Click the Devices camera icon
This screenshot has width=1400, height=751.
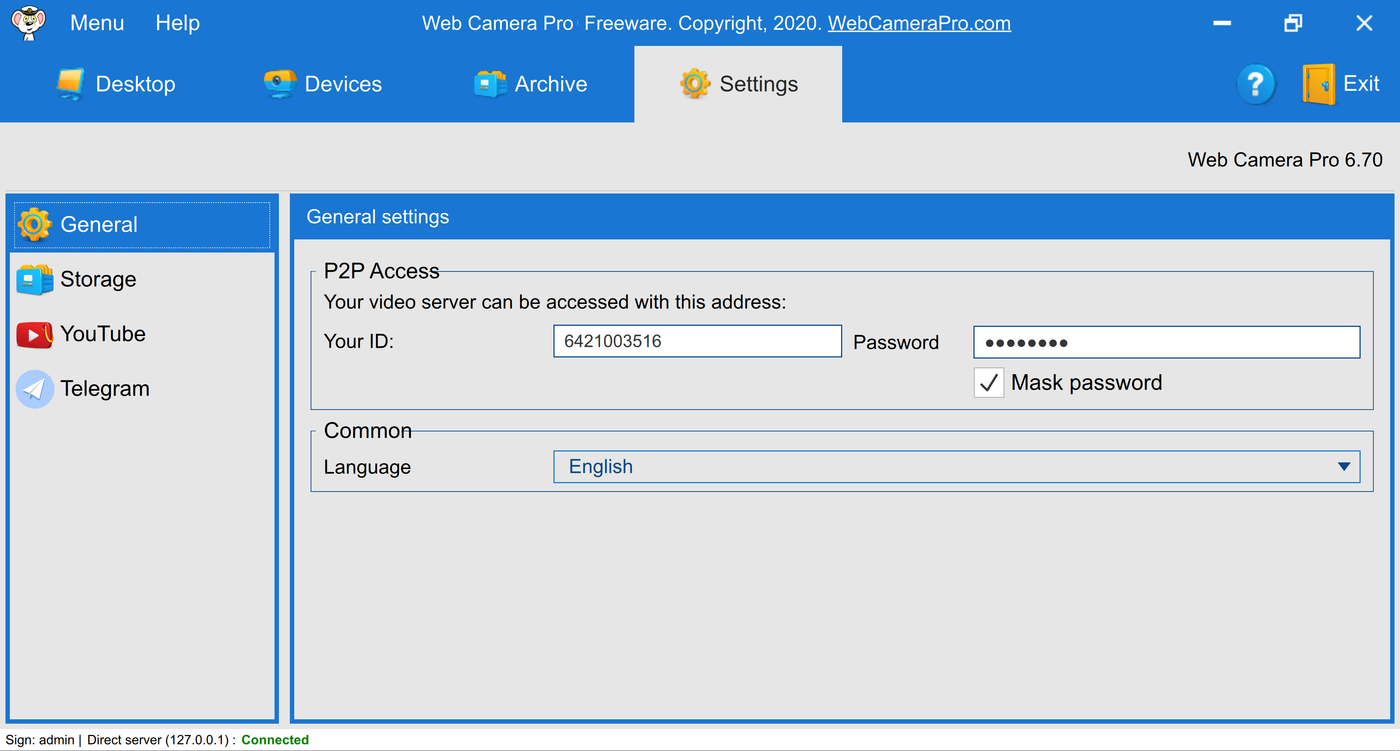279,84
